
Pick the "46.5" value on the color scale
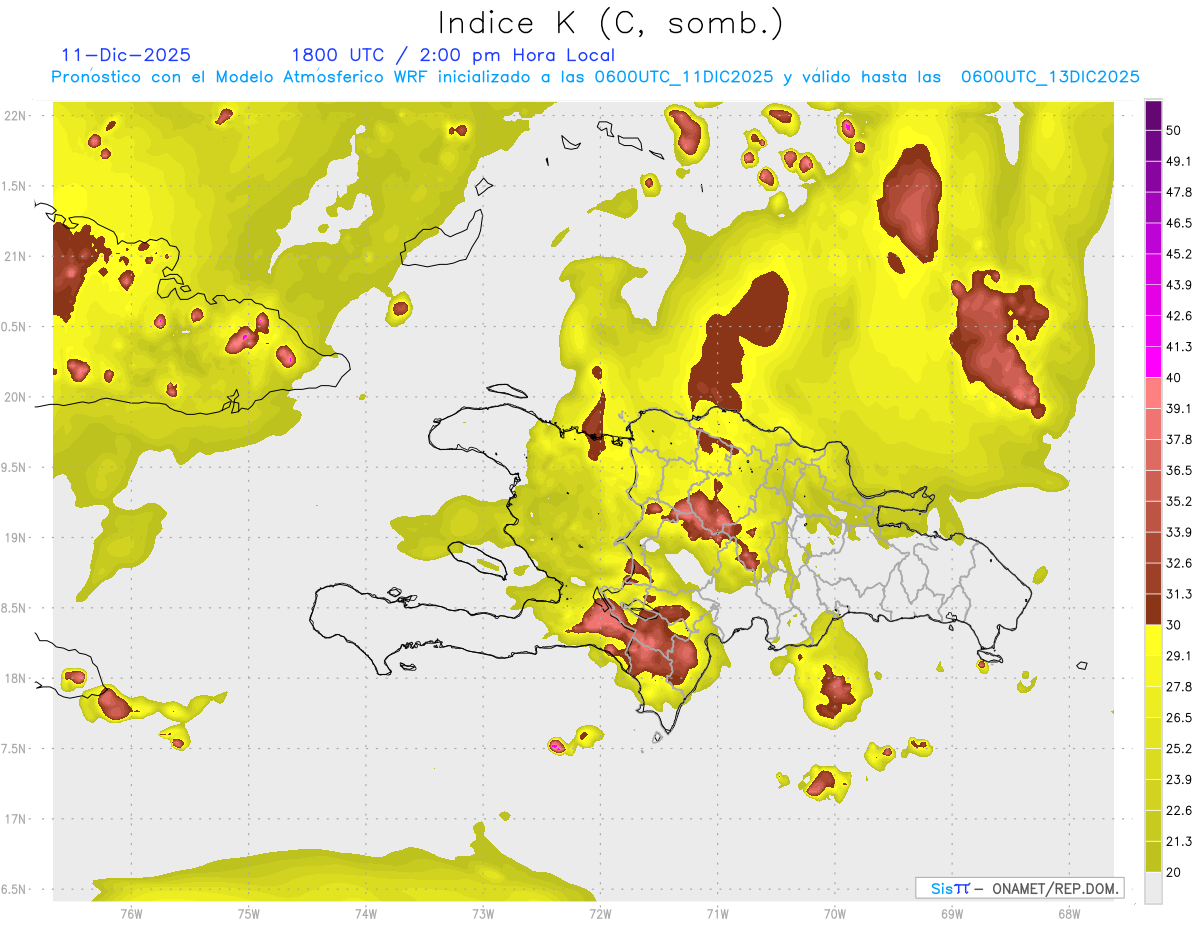pos(1179,224)
